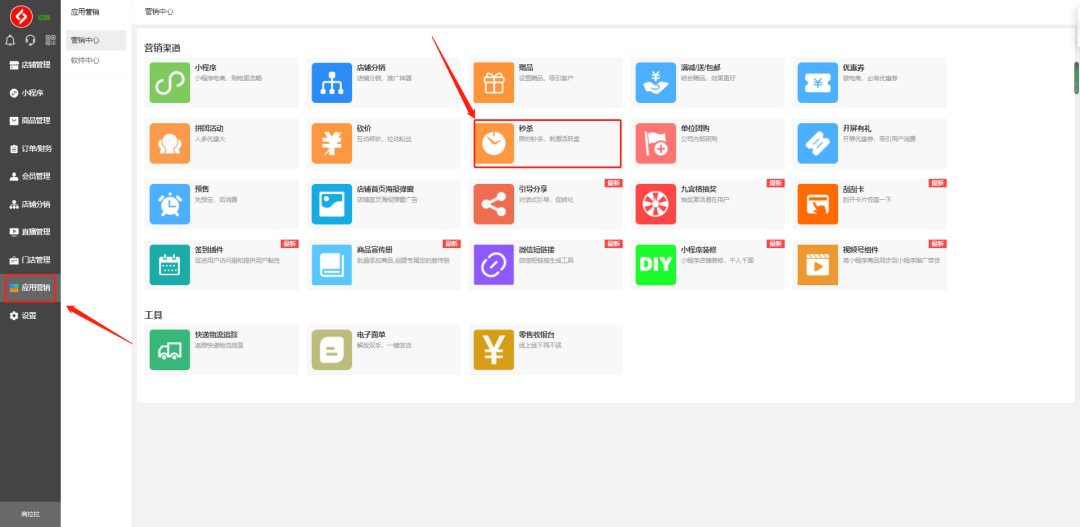The image size is (1080, 527).
Task: Open the 签到插件 calendar icon
Action: (x=169, y=265)
